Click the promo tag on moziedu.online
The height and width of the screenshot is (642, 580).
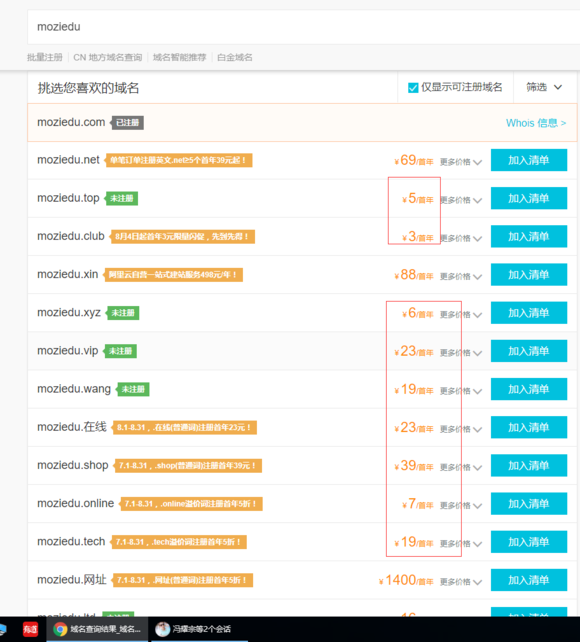[x=190, y=504]
